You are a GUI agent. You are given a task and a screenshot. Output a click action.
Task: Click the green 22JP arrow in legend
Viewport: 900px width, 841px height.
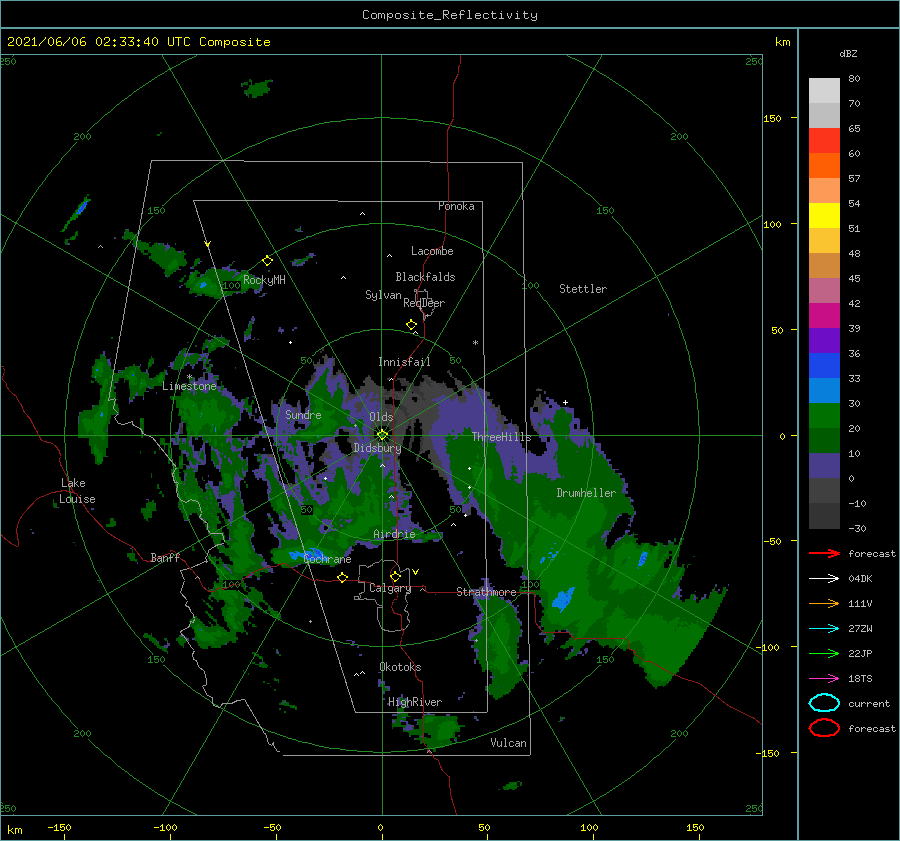[824, 653]
